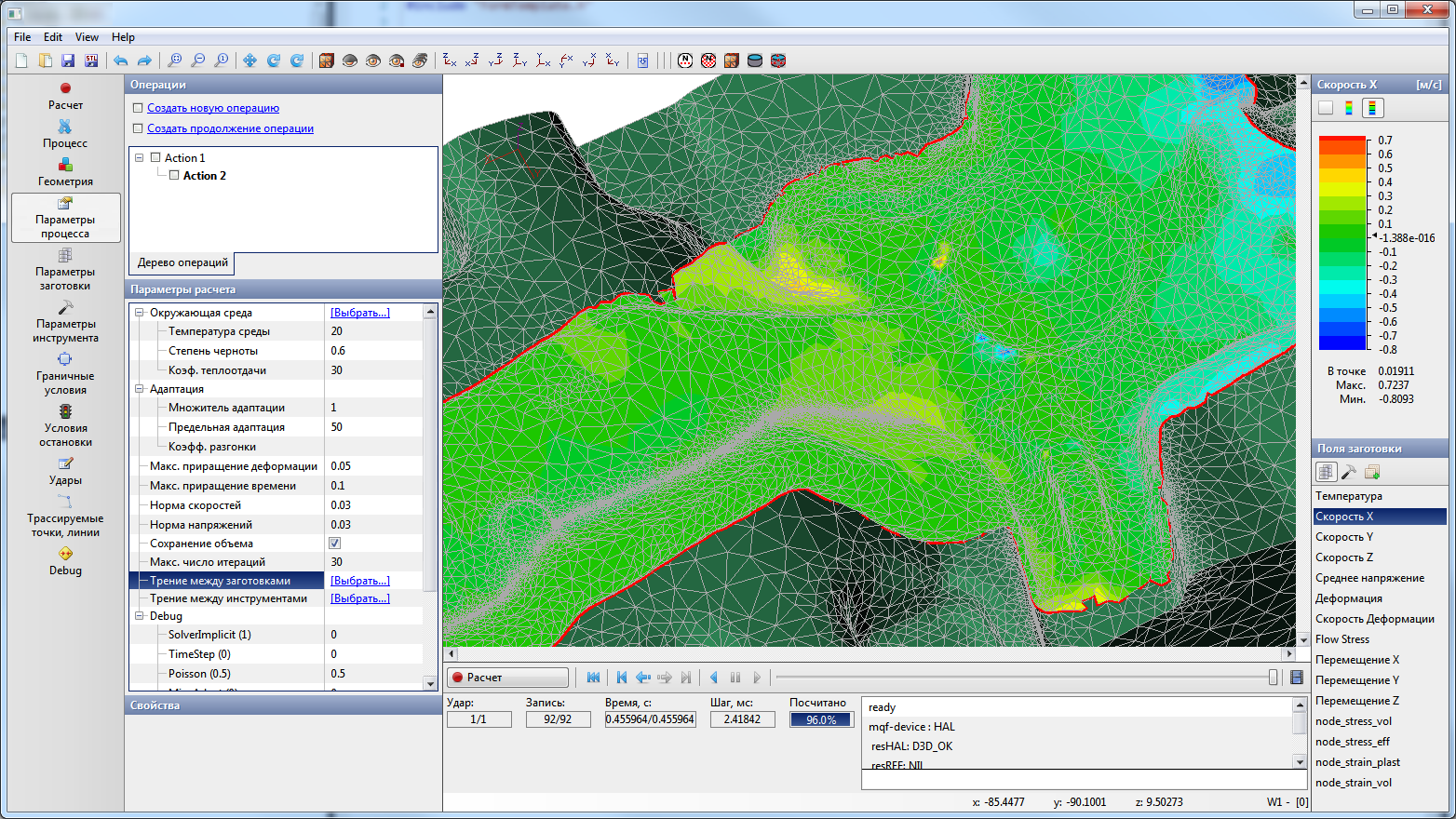Tick the Action 2 checkbox in tree
The height and width of the screenshot is (819, 1456).
174,175
